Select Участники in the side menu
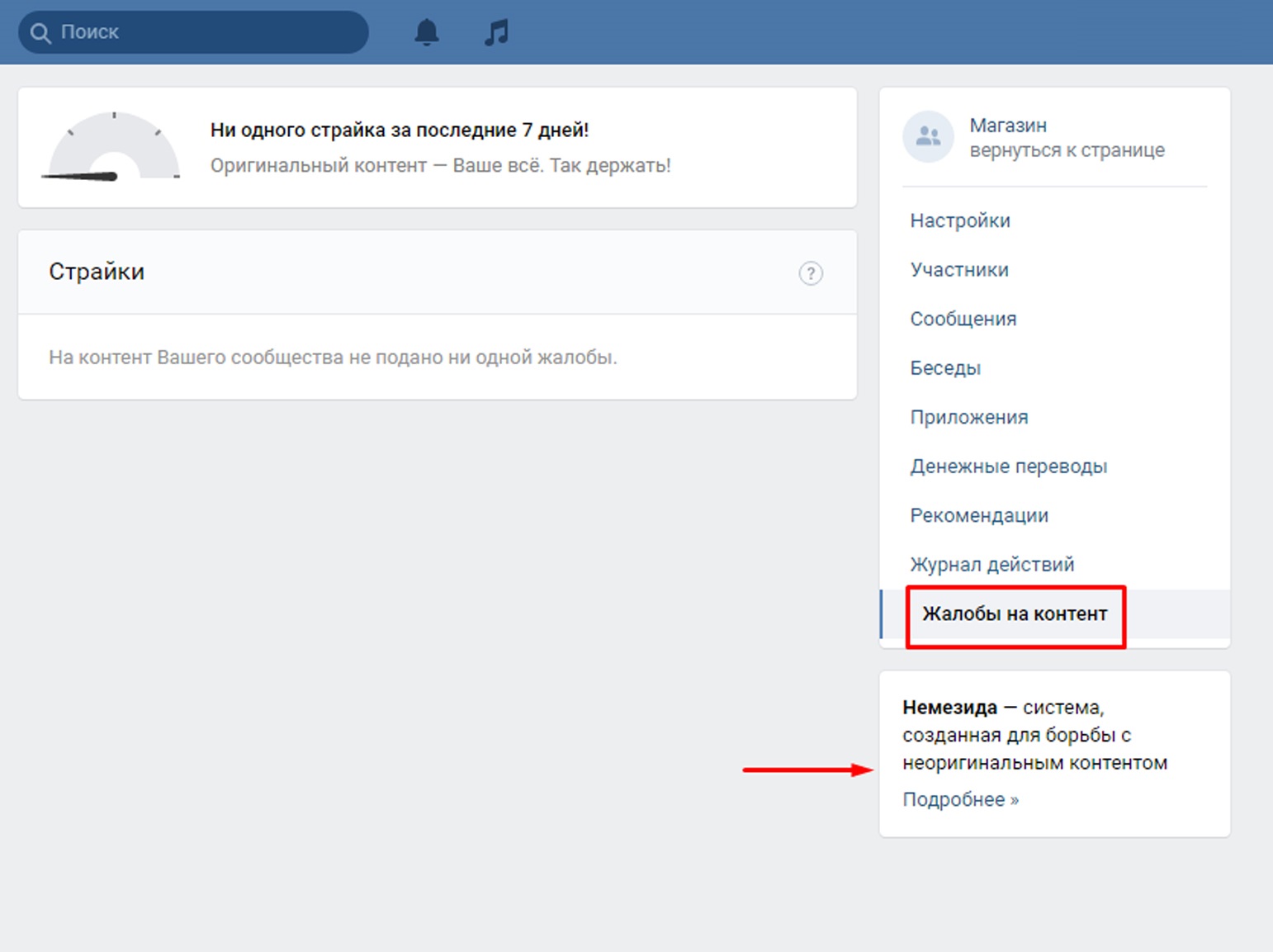1273x952 pixels. (x=958, y=270)
